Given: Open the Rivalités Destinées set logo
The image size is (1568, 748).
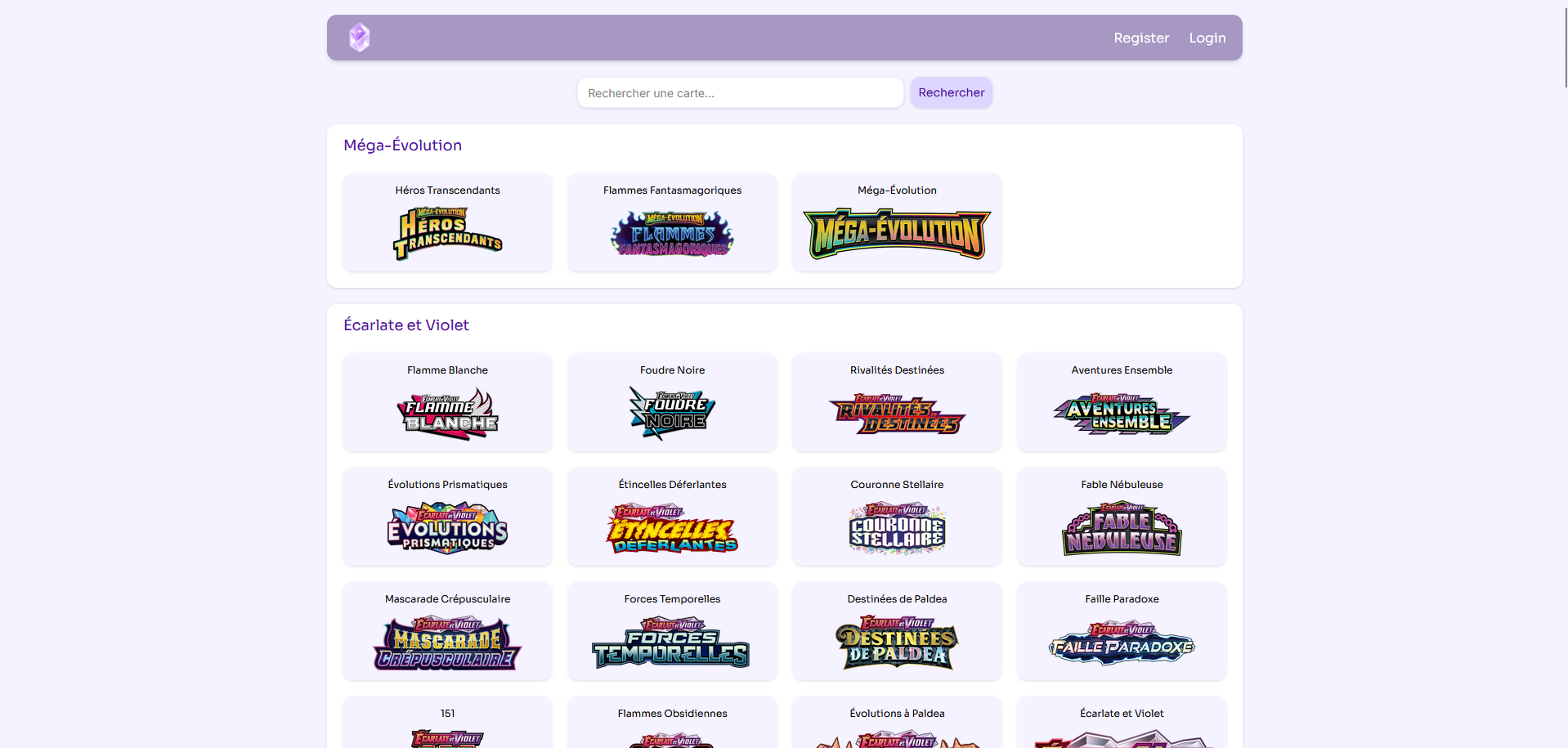Looking at the screenshot, I should (897, 414).
